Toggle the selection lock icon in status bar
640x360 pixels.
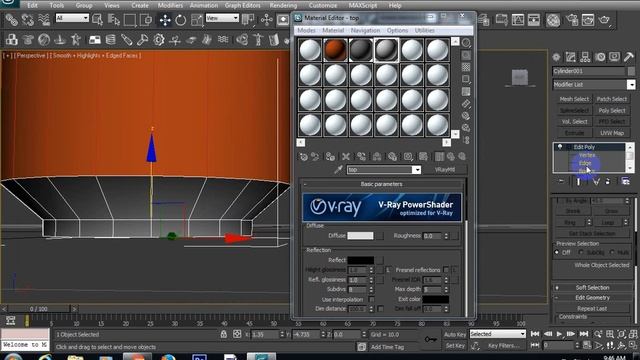tap(224, 334)
